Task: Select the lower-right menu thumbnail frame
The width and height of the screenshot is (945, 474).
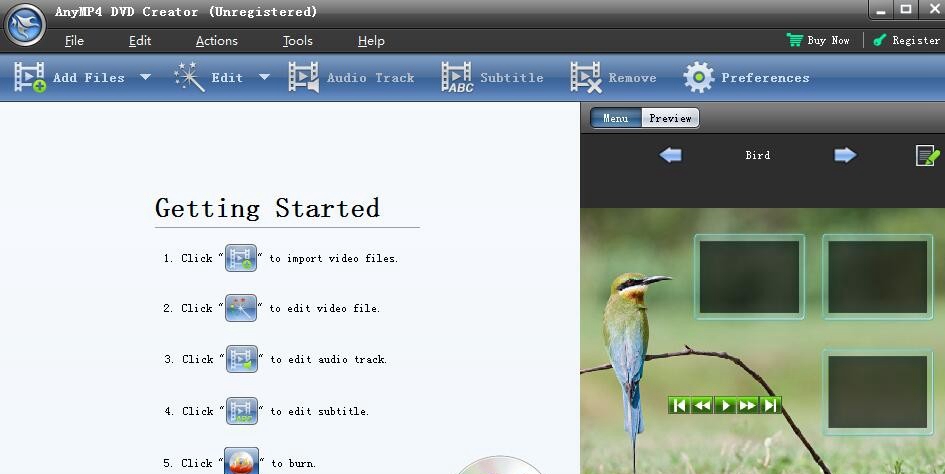Action: tap(878, 392)
